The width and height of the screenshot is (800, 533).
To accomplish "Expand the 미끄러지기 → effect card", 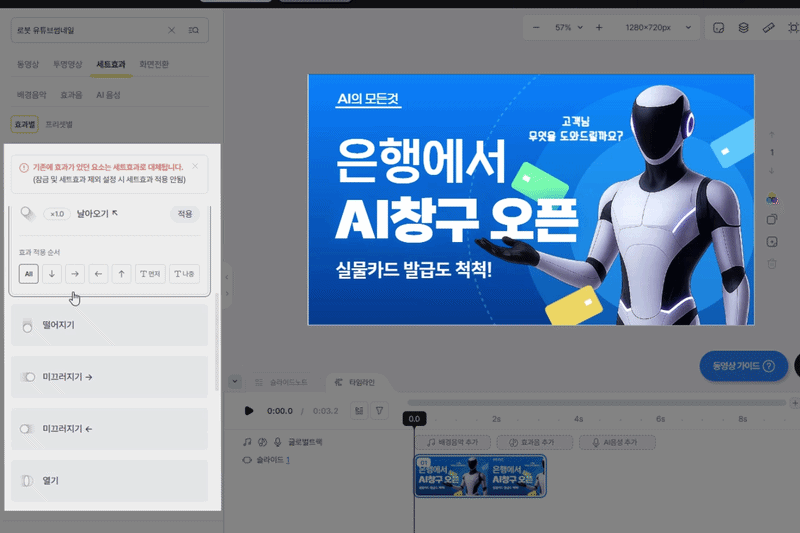I will pos(110,377).
